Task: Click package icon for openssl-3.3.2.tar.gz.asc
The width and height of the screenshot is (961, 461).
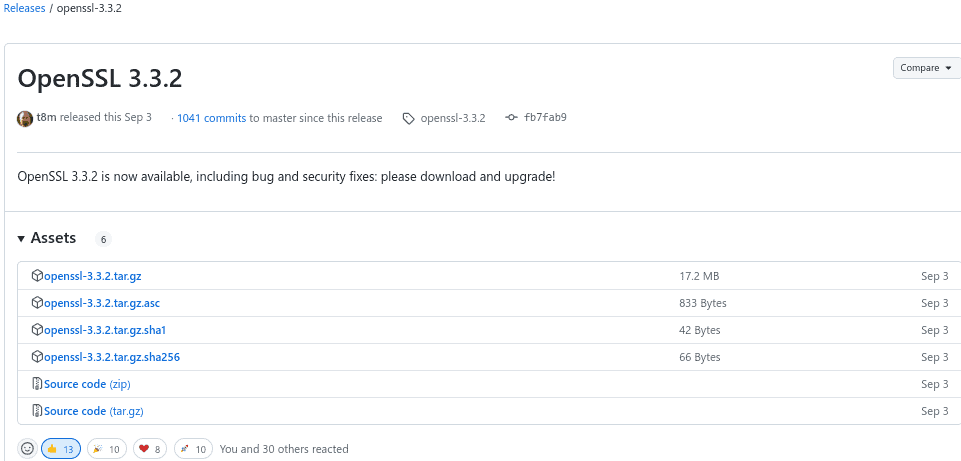Action: 37,303
